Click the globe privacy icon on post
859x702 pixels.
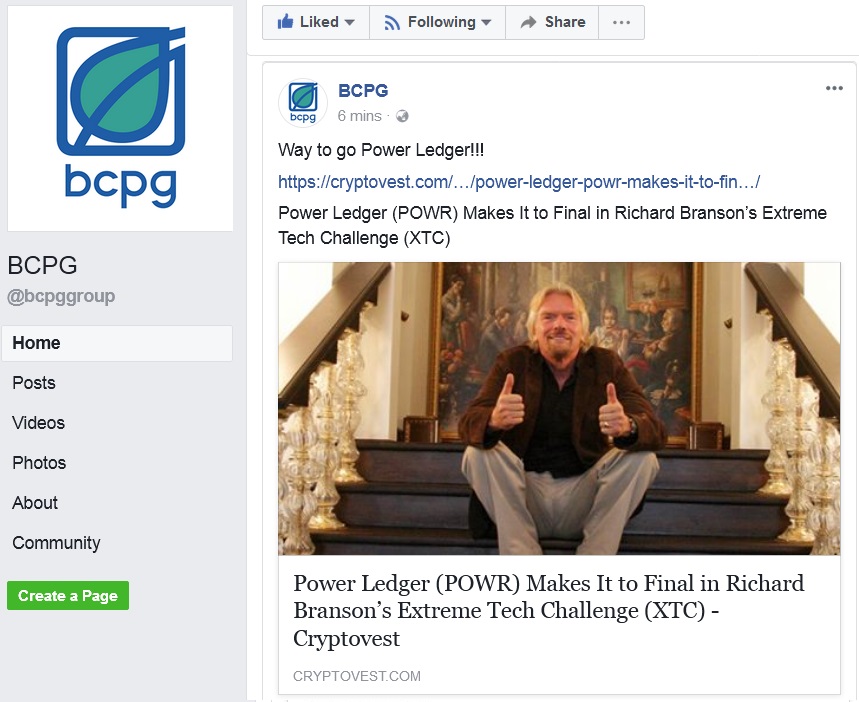click(x=402, y=116)
